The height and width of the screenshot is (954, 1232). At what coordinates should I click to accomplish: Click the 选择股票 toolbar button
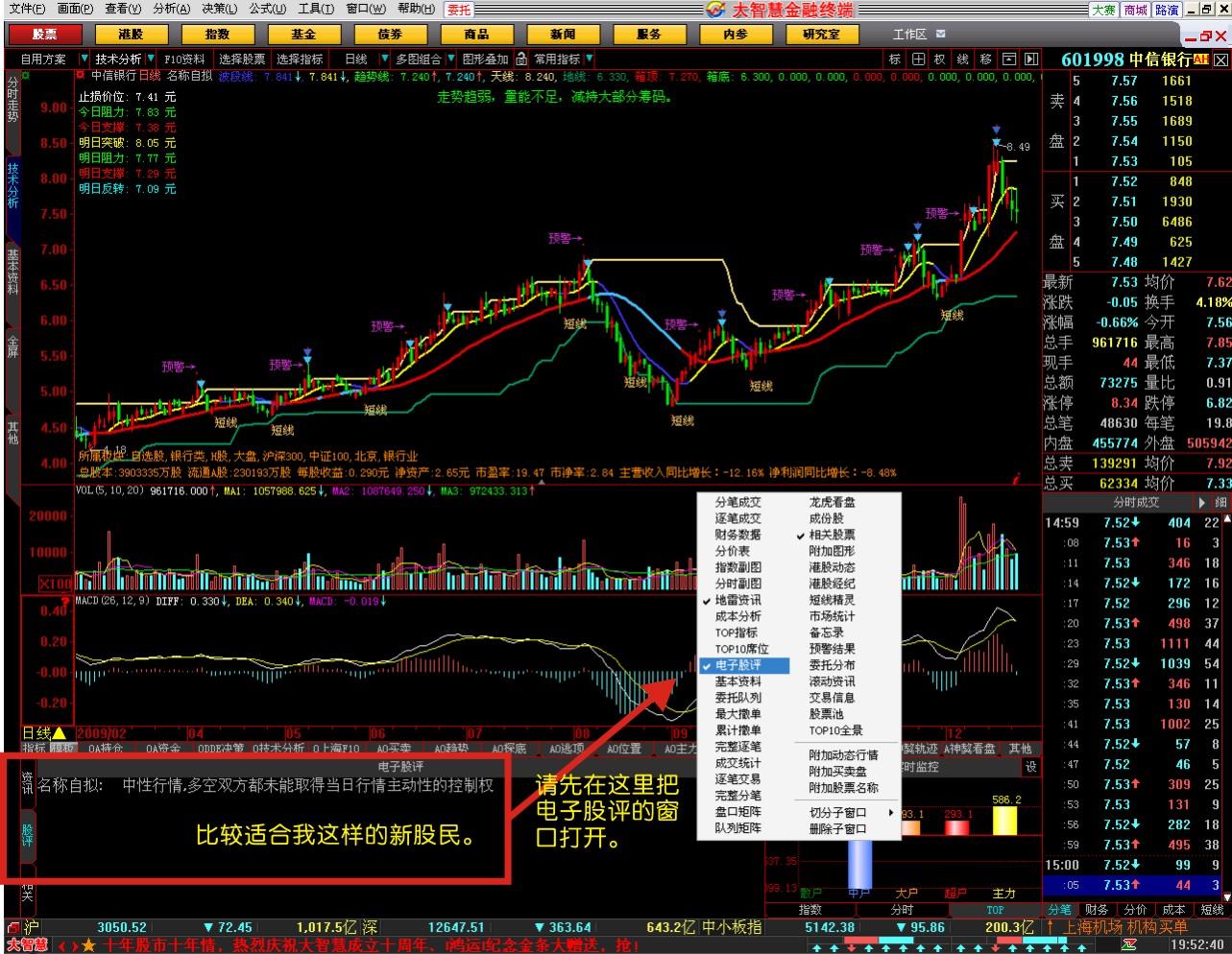pos(242,59)
